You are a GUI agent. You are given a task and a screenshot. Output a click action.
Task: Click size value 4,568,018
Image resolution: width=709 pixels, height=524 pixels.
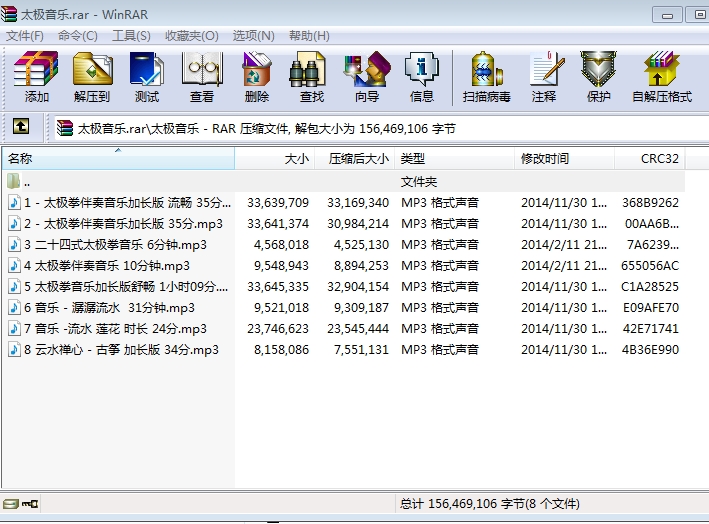(x=281, y=245)
